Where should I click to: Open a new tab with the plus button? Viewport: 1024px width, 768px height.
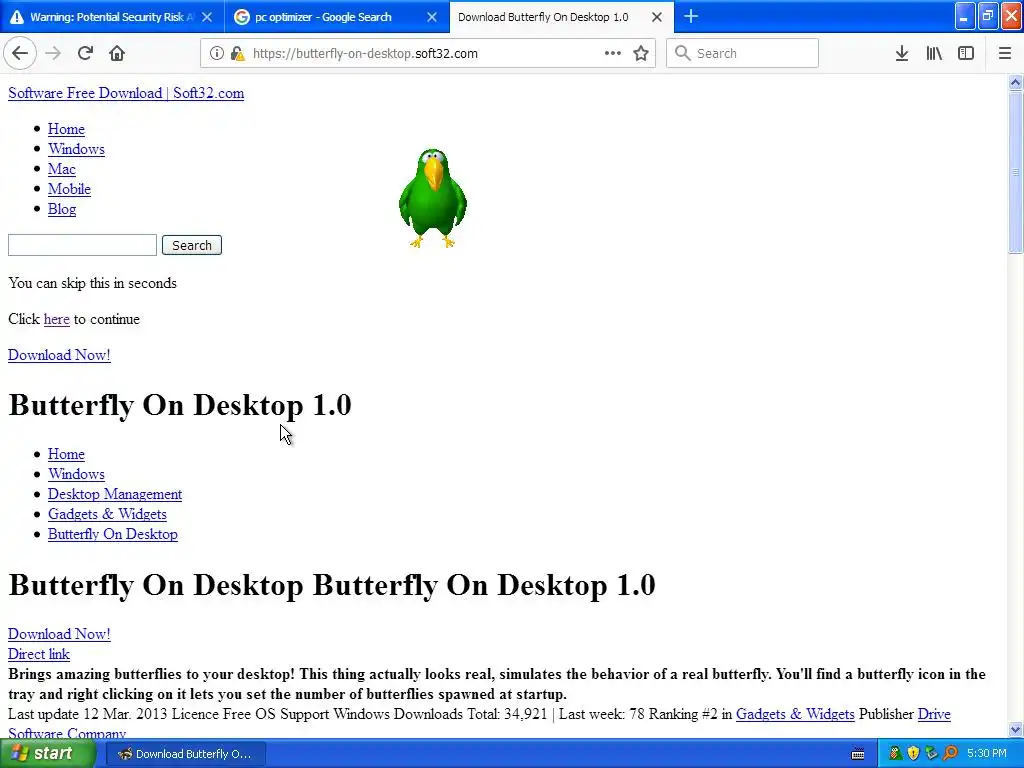[691, 16]
